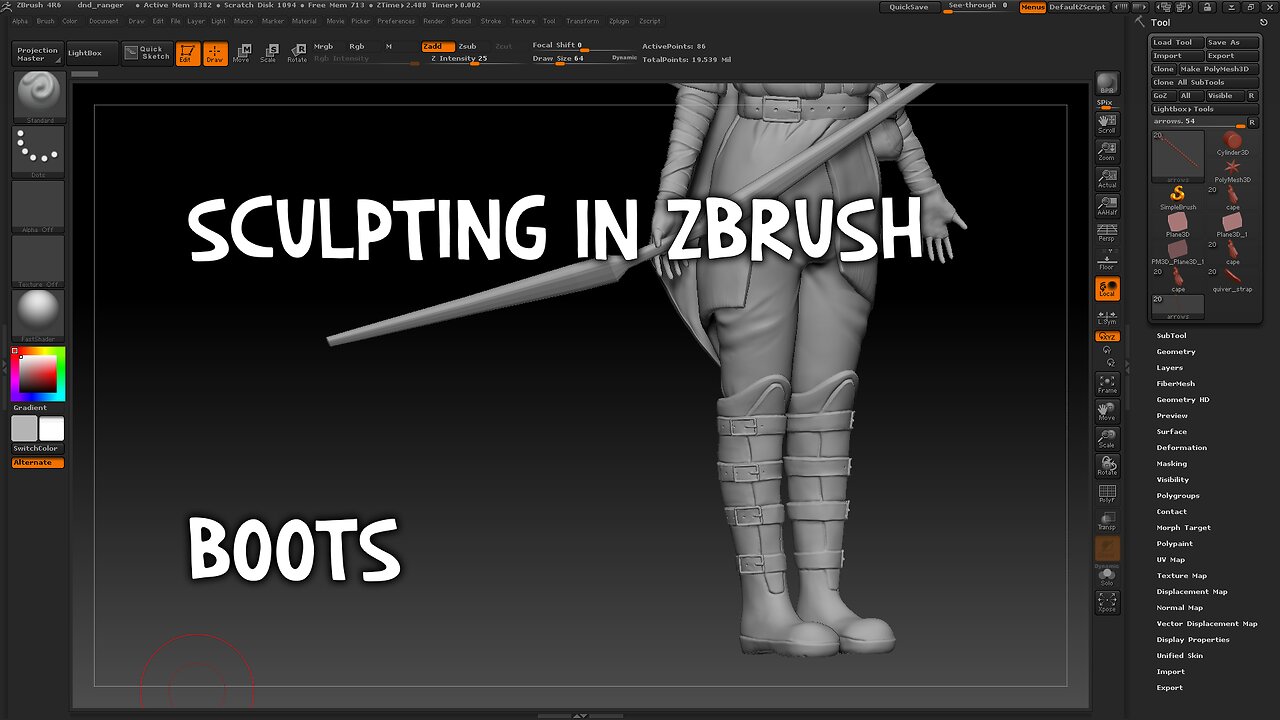
Task: Expand the Displacement Map subpalette
Action: coord(1192,592)
